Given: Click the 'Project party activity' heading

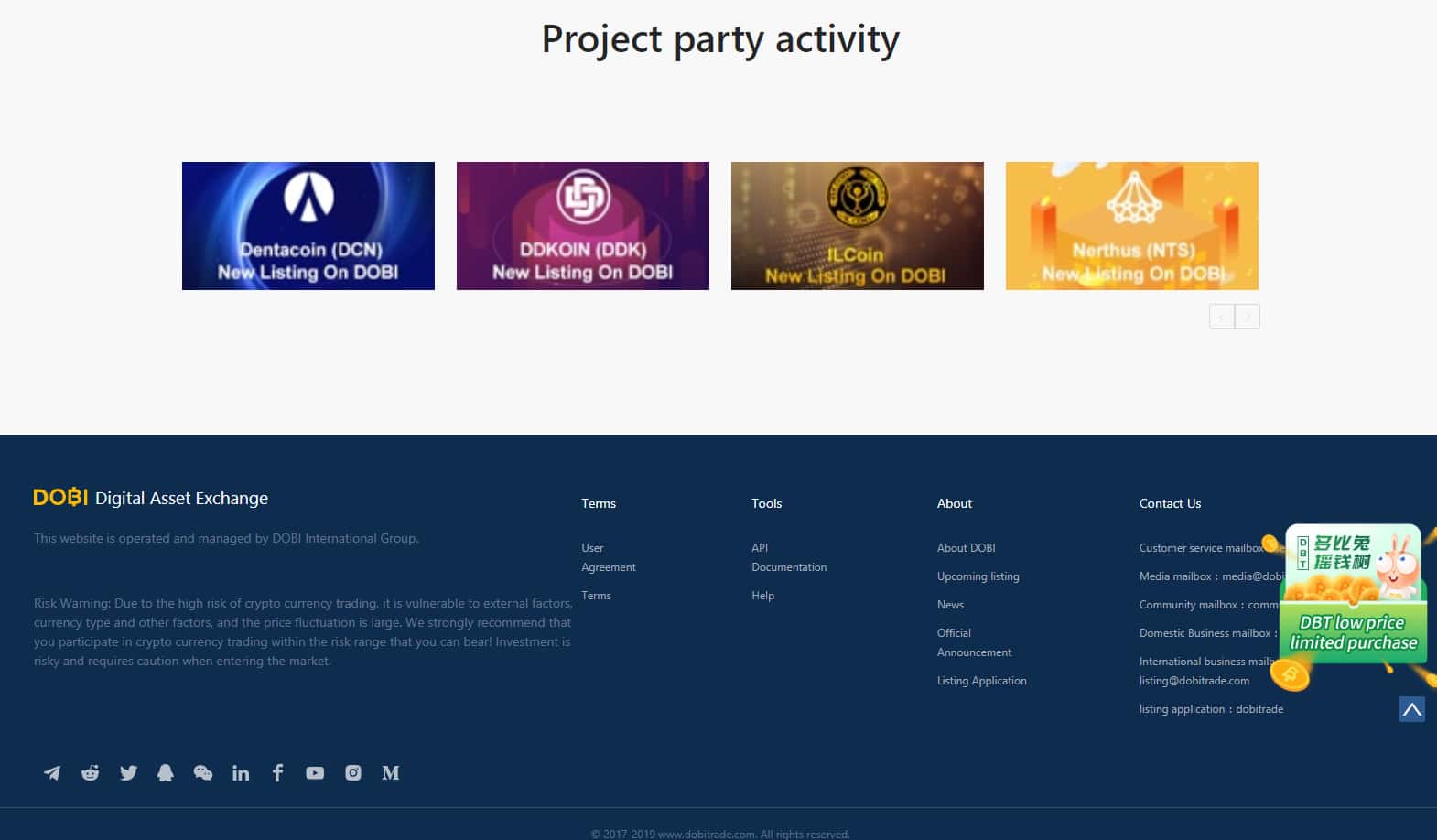Looking at the screenshot, I should pyautogui.click(x=720, y=39).
